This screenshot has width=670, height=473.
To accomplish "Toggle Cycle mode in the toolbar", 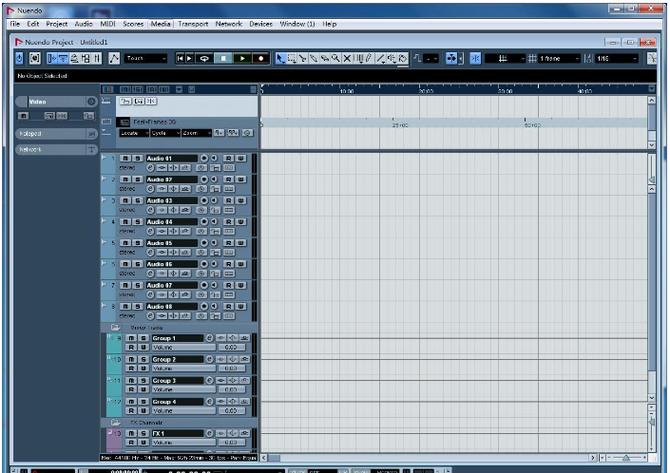I will 204,58.
